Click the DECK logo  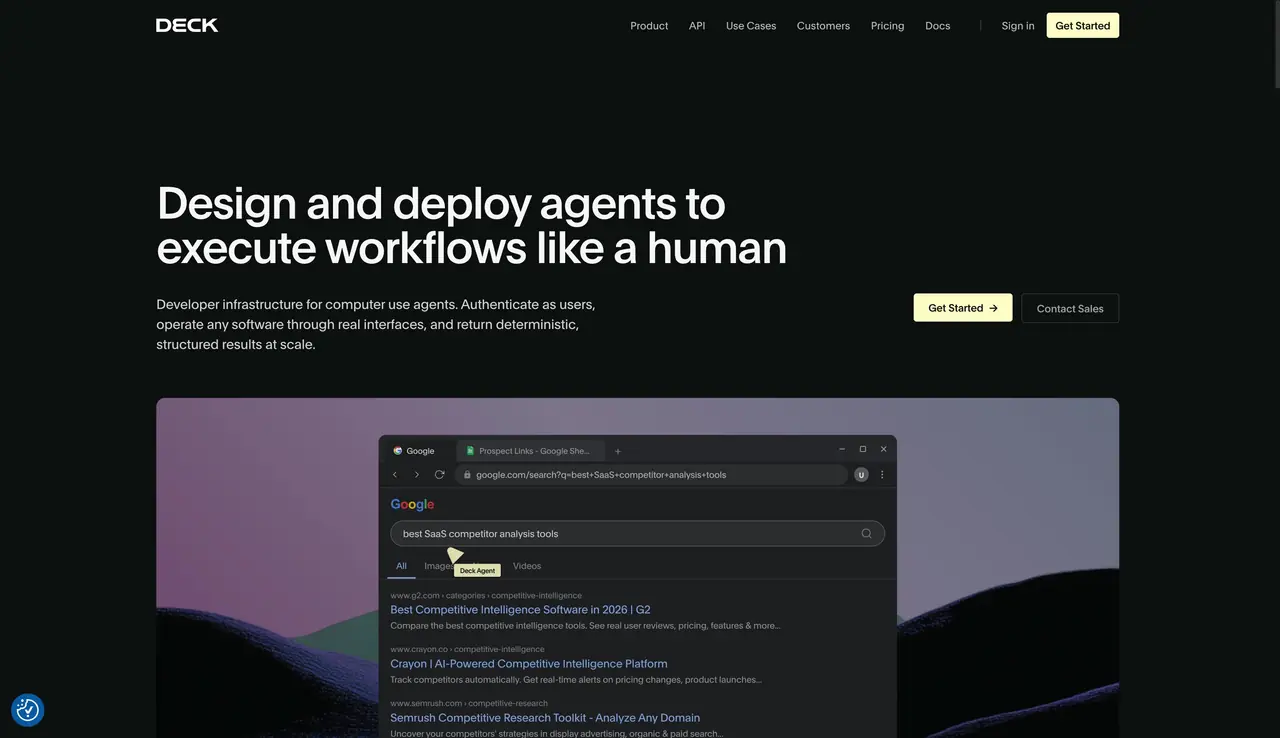(187, 25)
